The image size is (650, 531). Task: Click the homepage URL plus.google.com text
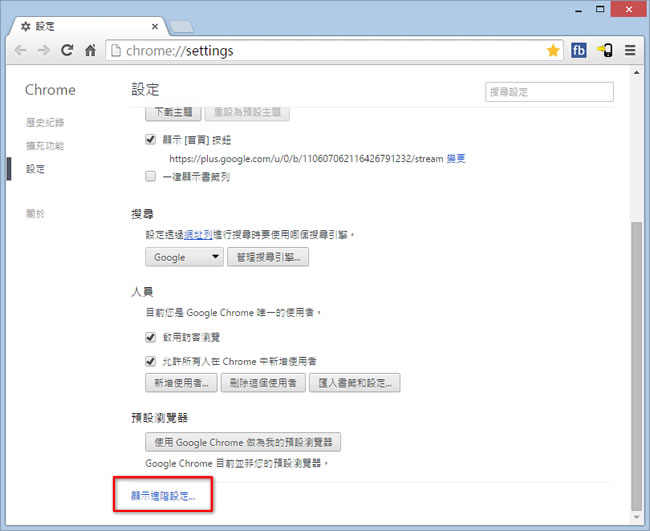[306, 158]
